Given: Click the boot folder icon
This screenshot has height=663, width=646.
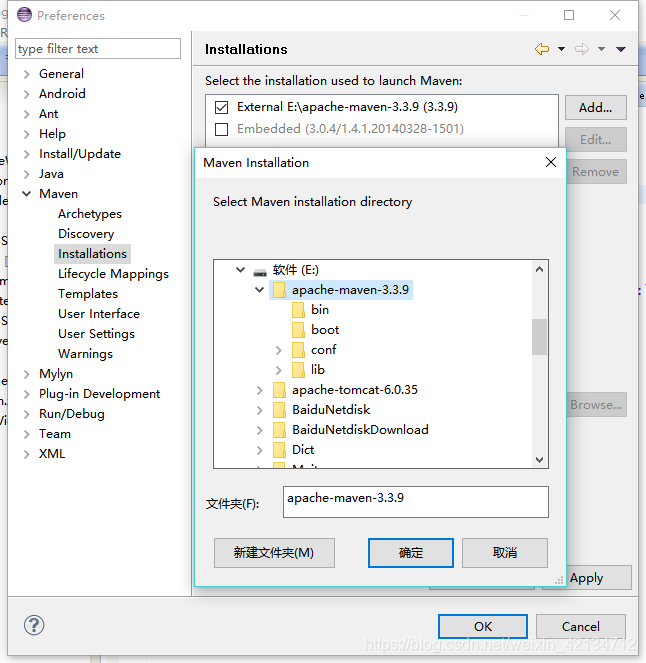Looking at the screenshot, I should click(298, 330).
